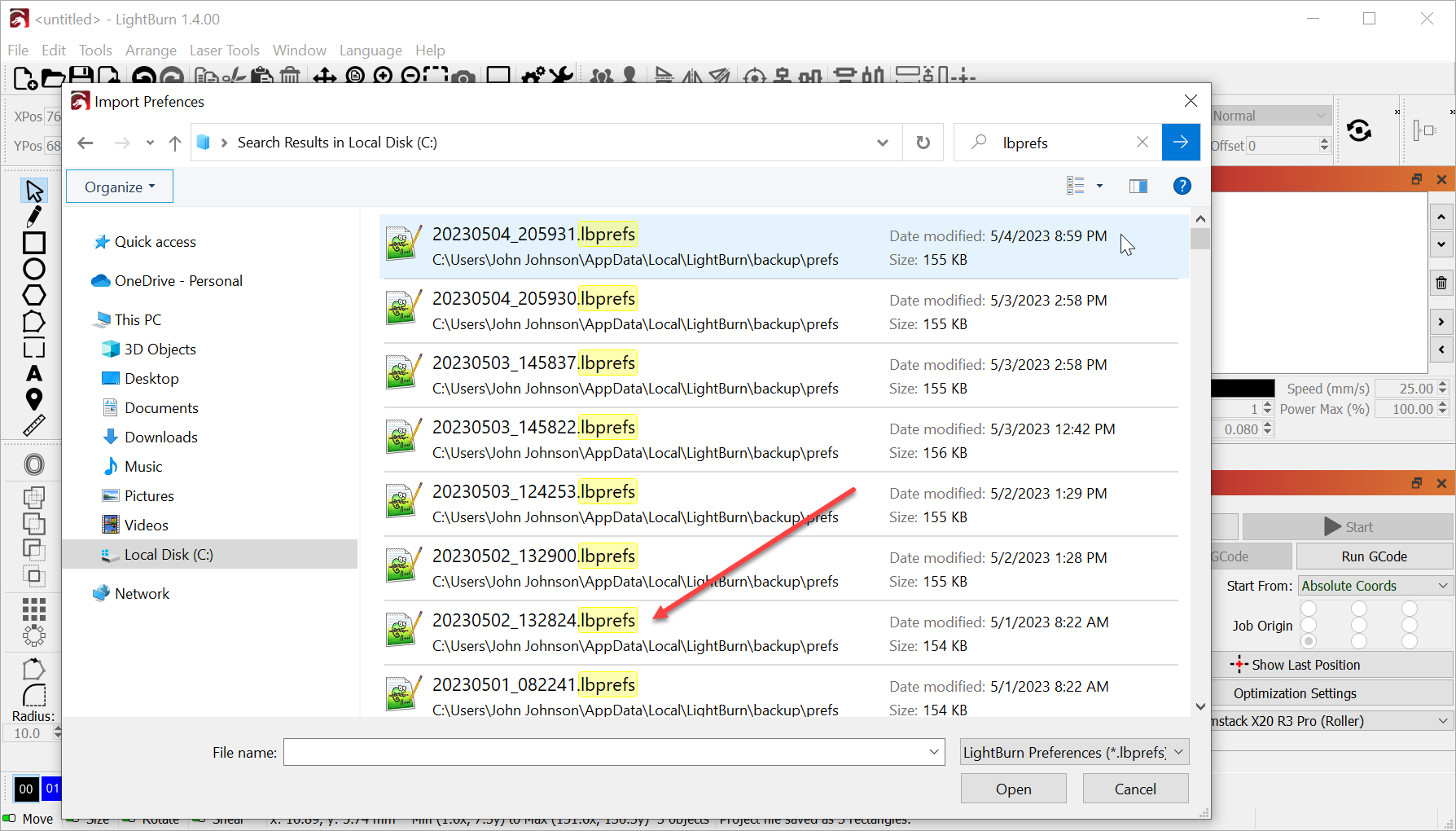Toggle the preview pane icon

tap(1138, 187)
